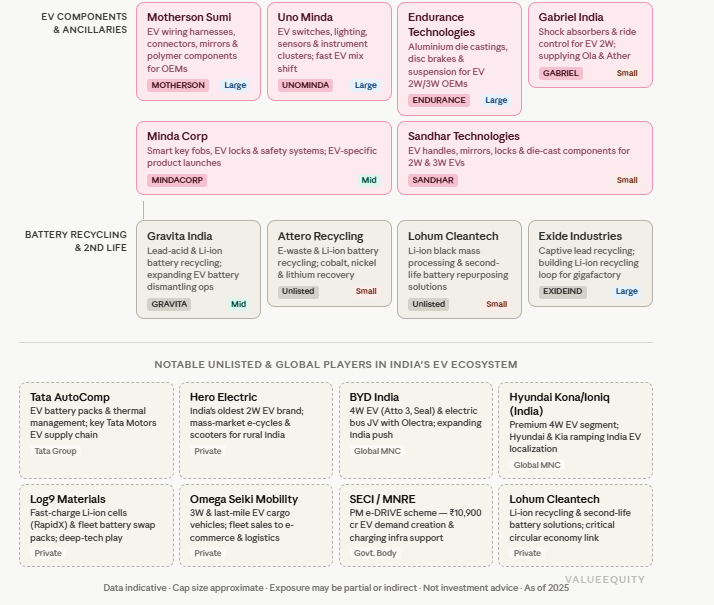Click the Unlisted tag on Lohum Cleantech card

click(x=428, y=304)
